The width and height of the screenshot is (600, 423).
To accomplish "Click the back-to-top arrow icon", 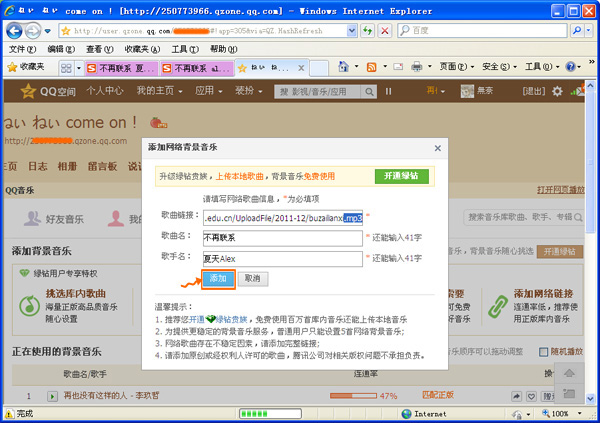I will pyautogui.click(x=569, y=373).
